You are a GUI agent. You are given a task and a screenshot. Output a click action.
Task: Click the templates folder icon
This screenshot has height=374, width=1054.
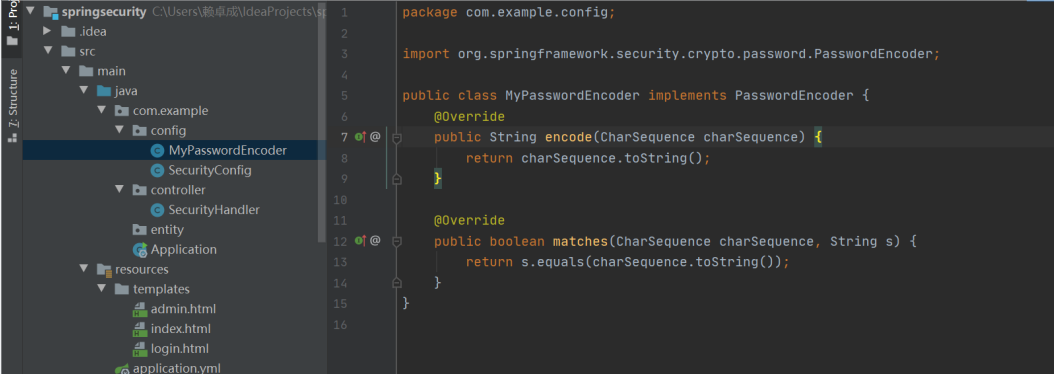click(x=122, y=289)
